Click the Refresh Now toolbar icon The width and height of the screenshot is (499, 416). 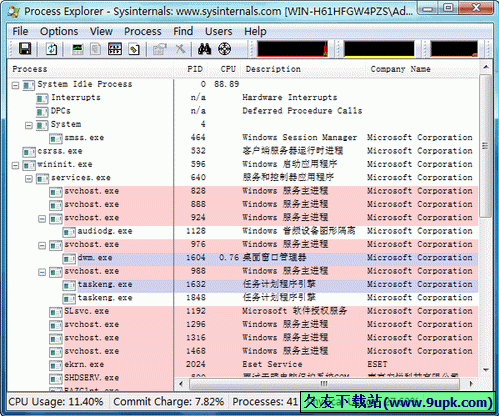coord(52,49)
